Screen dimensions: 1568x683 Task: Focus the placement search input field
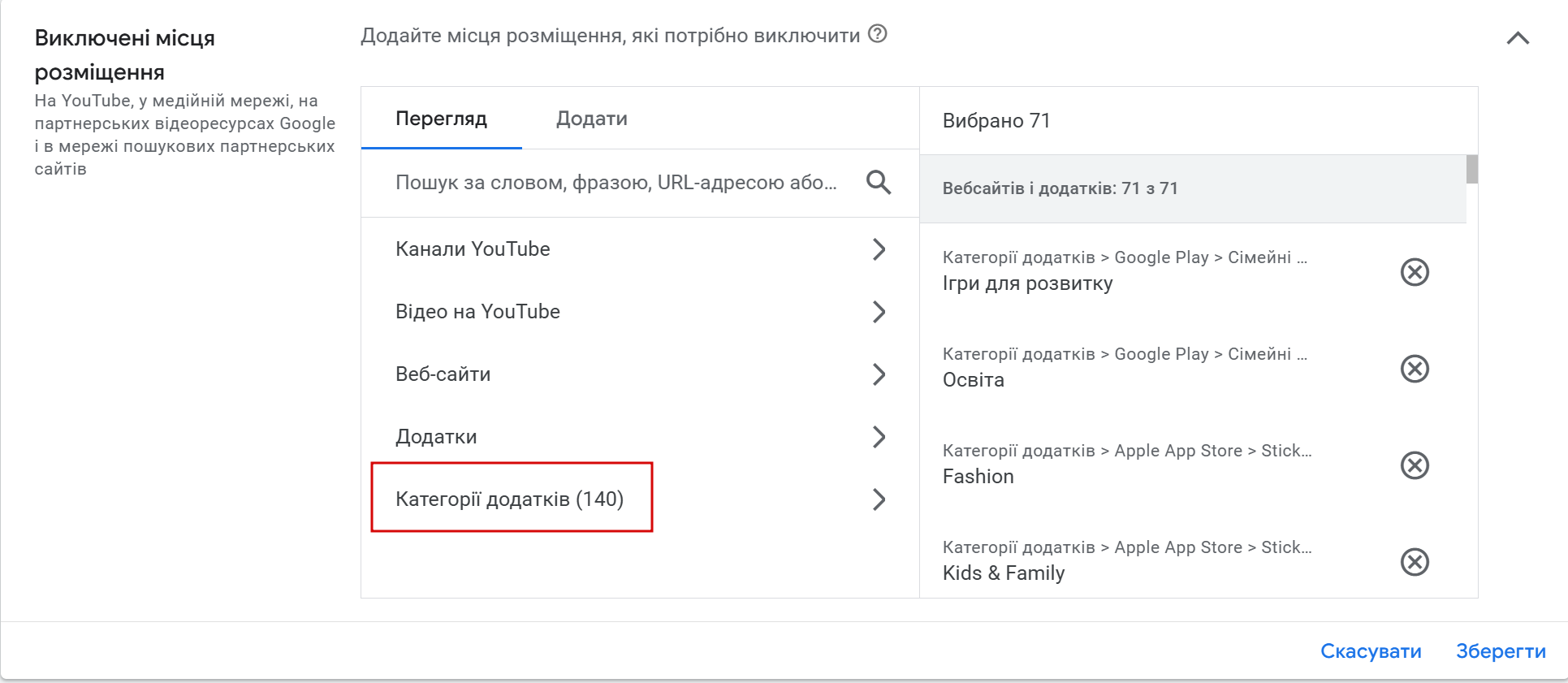tap(616, 183)
